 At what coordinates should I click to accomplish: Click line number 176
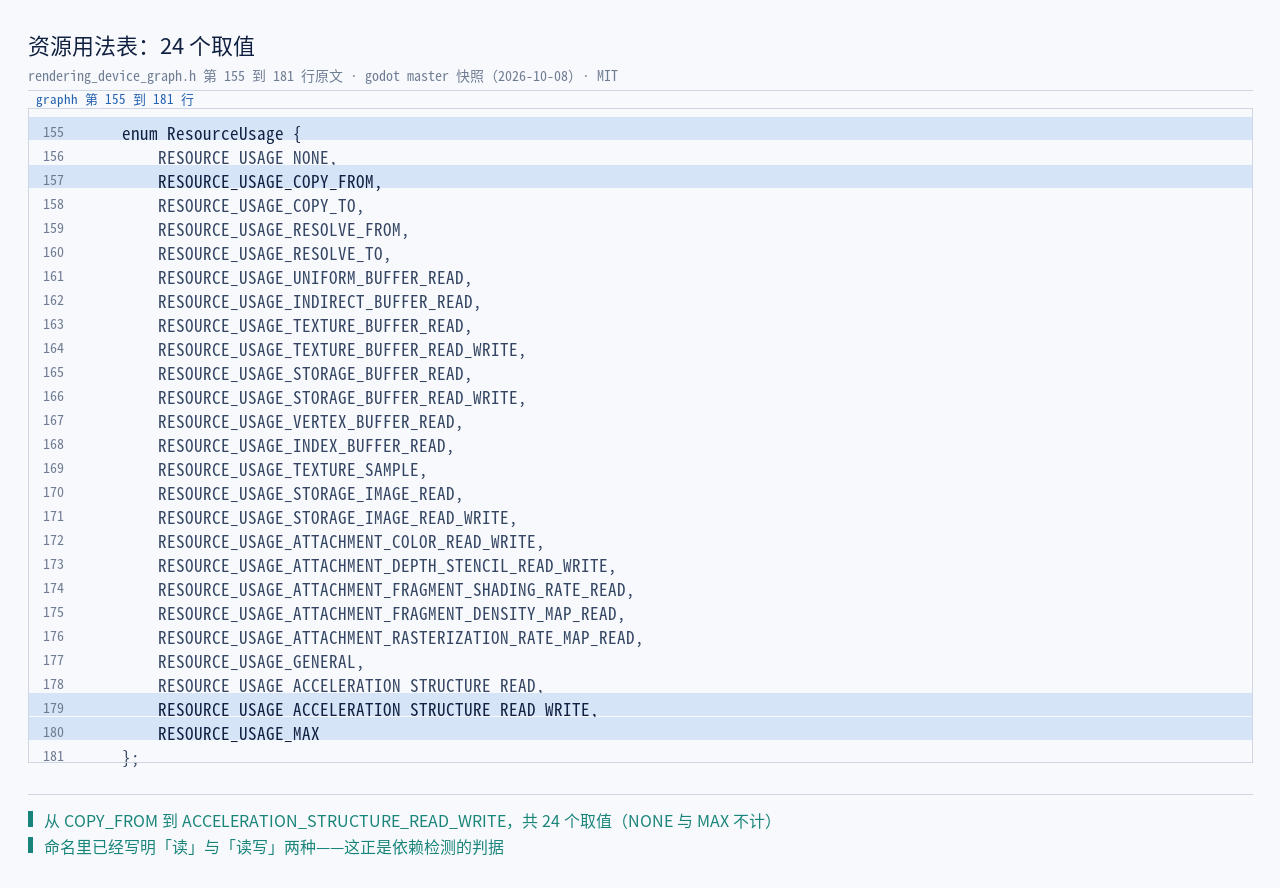(53, 637)
